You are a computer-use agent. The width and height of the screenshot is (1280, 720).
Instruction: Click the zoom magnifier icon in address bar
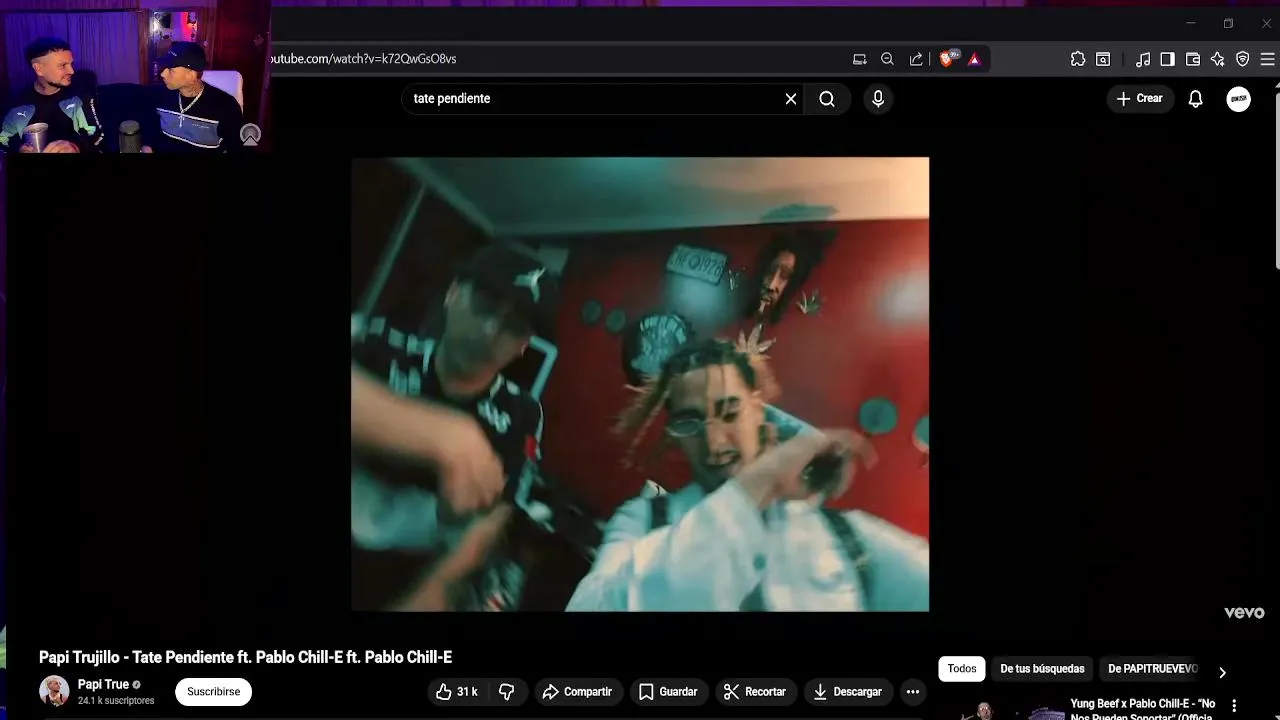click(x=887, y=59)
